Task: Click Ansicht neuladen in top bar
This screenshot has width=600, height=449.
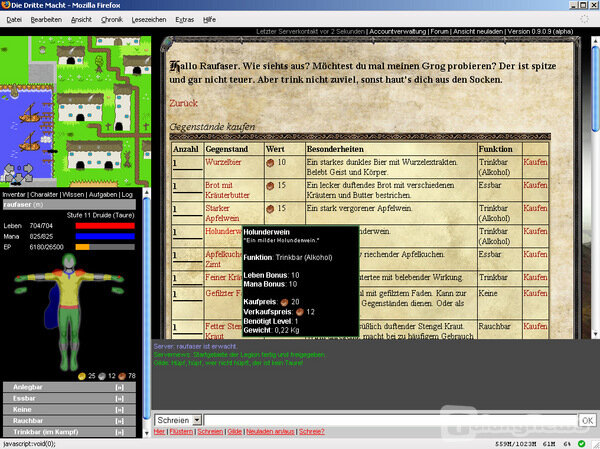Action: coord(478,31)
